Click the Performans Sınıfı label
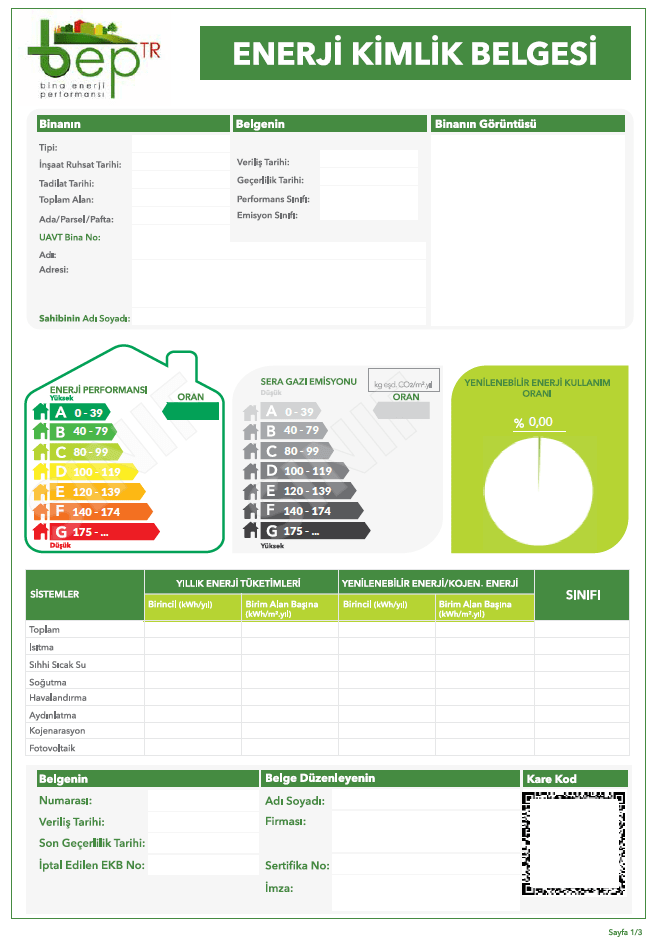Screen dimensions: 657x941 coord(273,199)
